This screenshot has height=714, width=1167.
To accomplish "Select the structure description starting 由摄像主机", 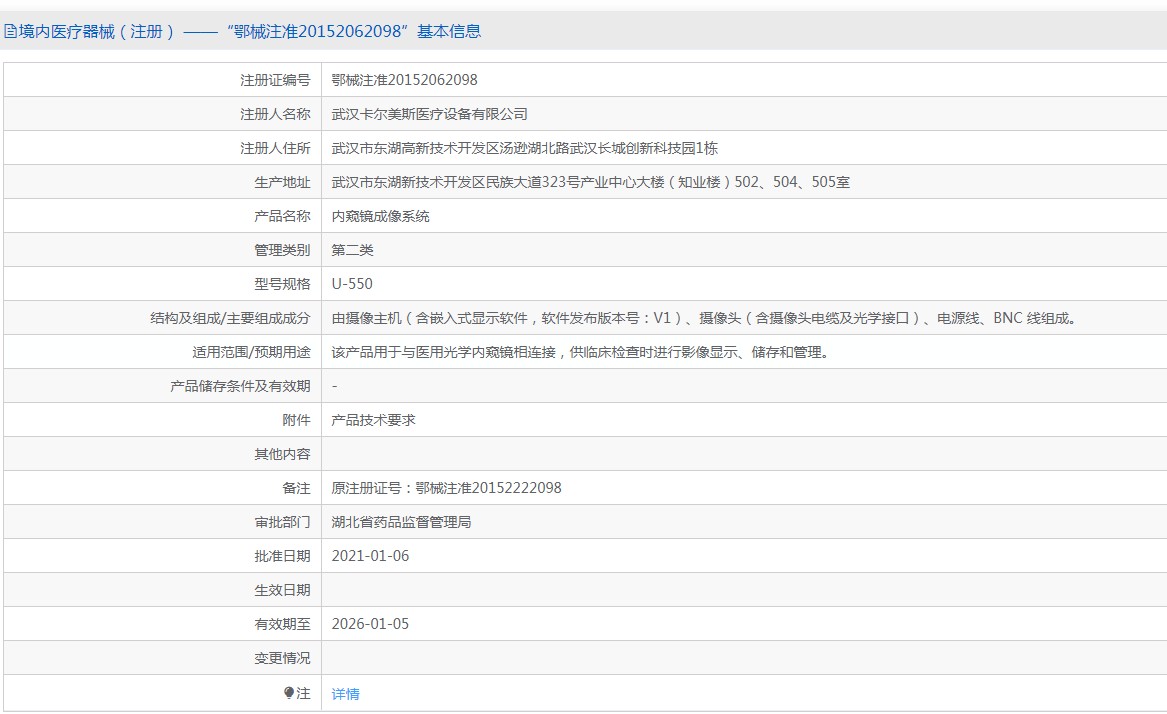I will pos(703,318).
